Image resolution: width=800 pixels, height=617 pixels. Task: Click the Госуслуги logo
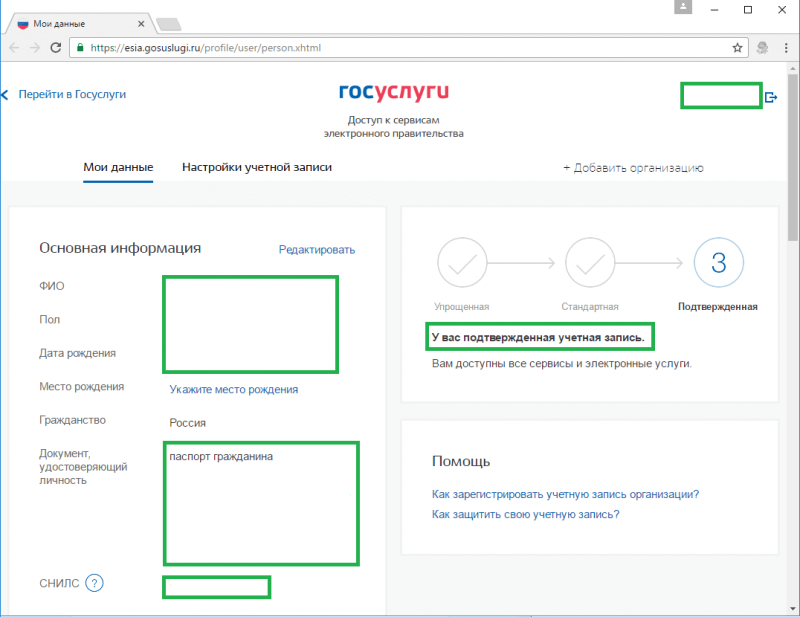[x=393, y=93]
